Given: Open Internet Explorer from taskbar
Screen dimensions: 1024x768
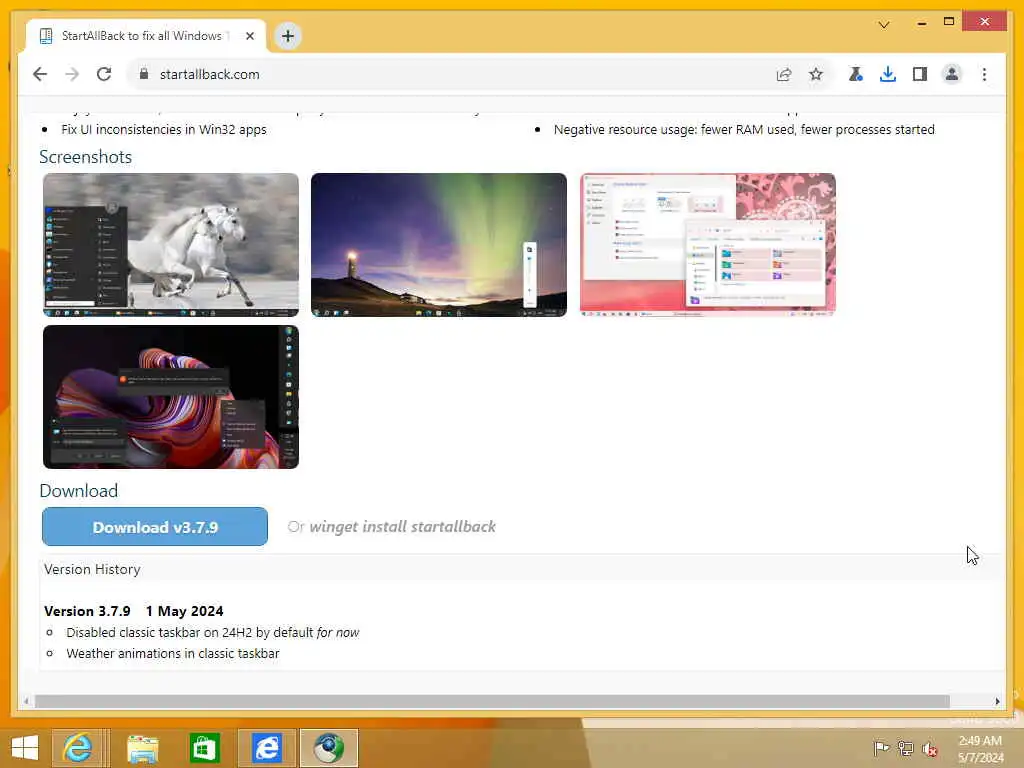Looking at the screenshot, I should [77, 748].
